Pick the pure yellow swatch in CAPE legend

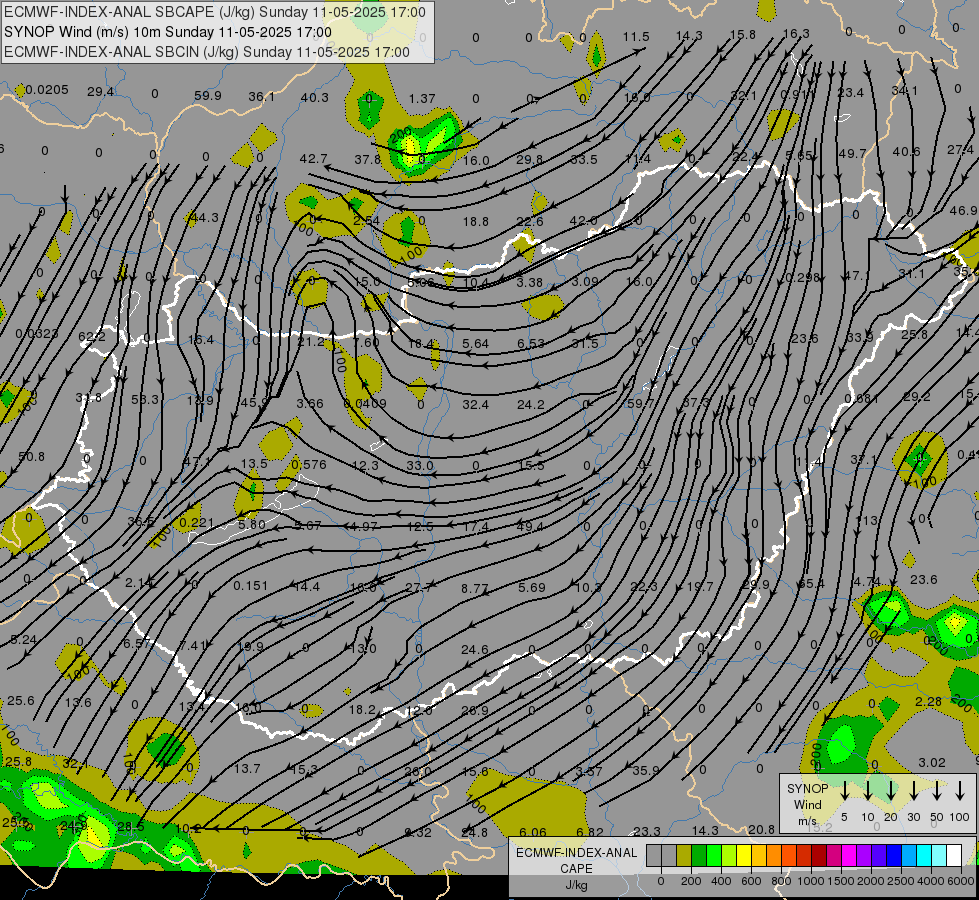point(744,855)
